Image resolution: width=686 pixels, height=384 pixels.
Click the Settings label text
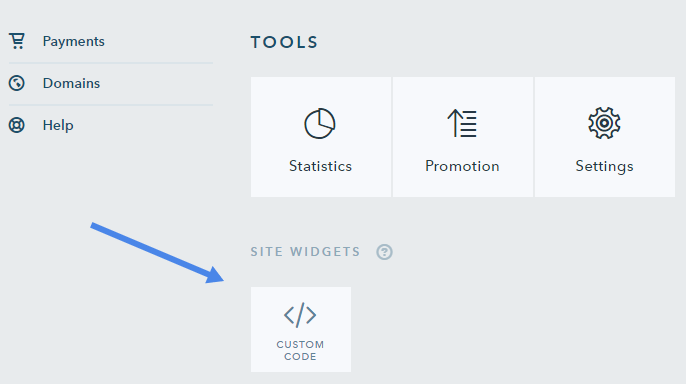tap(604, 167)
